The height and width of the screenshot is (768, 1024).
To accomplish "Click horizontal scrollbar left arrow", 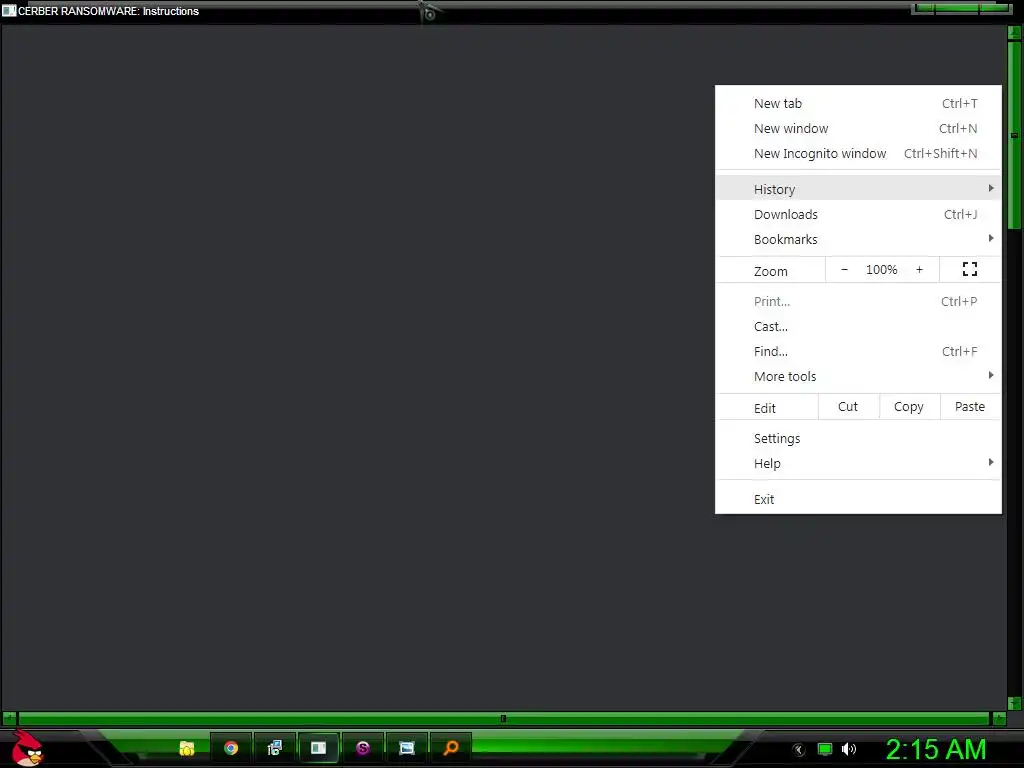I will click(x=8, y=718).
